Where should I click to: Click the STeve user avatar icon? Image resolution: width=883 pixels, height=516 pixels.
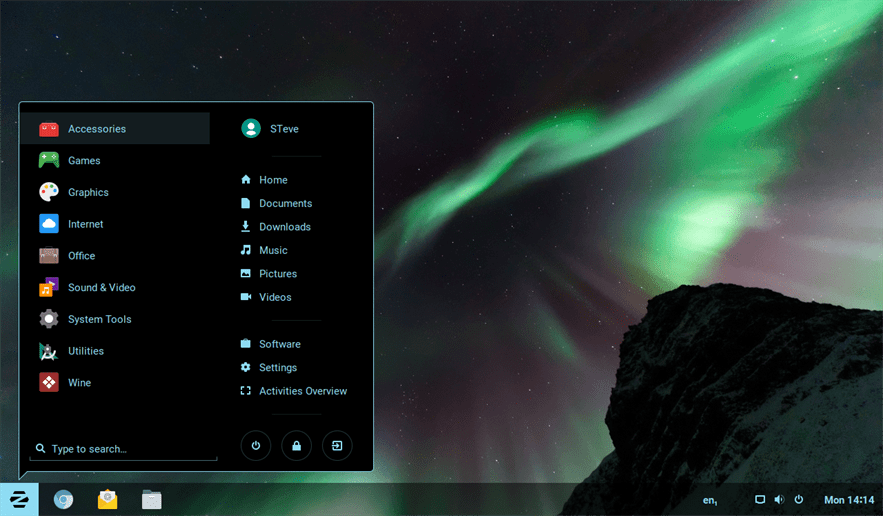(251, 128)
